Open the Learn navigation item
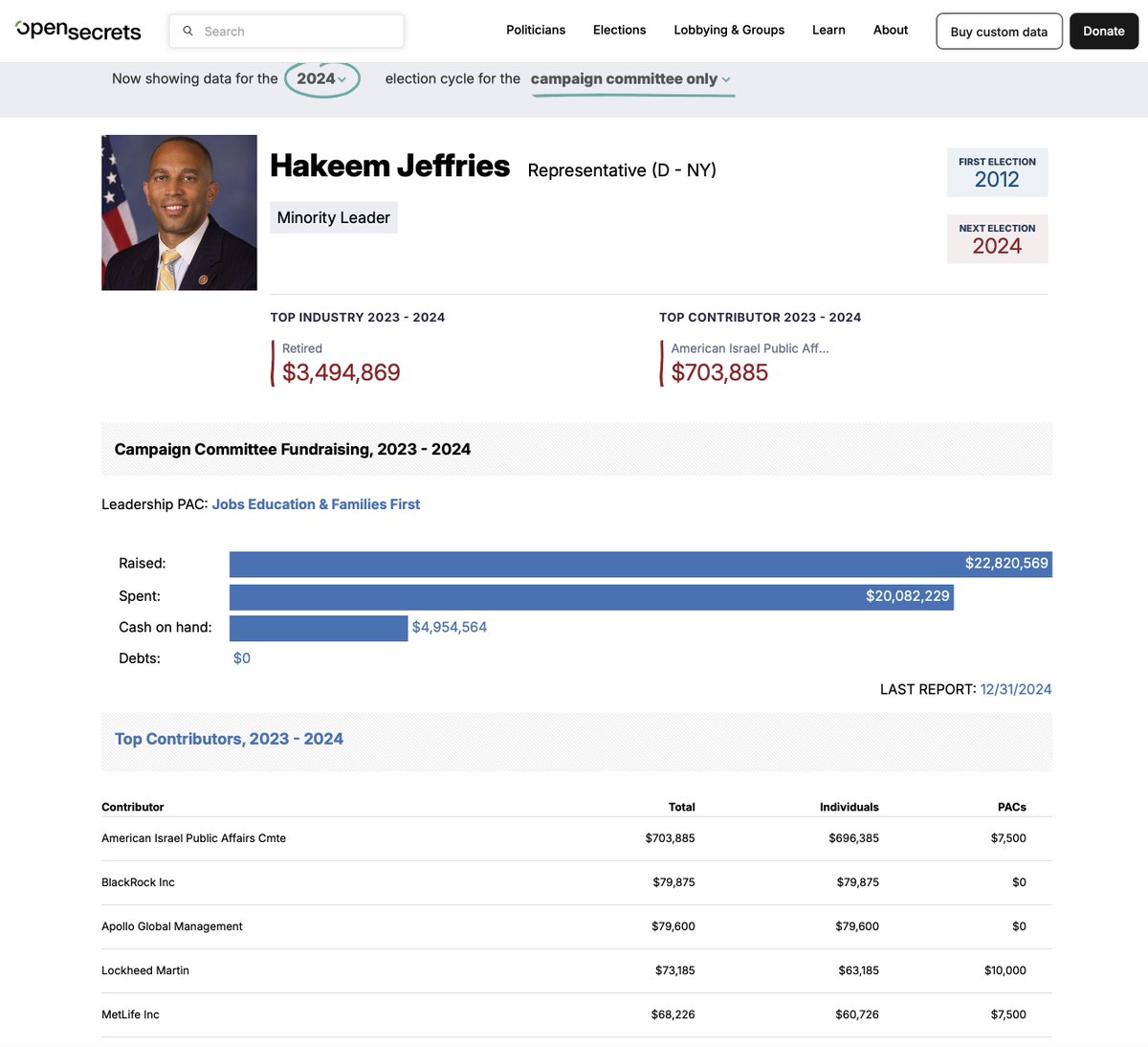Screen dimensions: 1148x1047 (828, 30)
